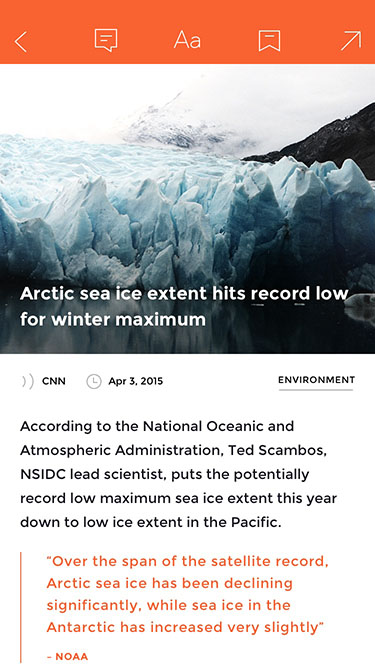Tap the CNN source logo icon
Image resolution: width=375 pixels, height=667 pixels.
tap(28, 381)
